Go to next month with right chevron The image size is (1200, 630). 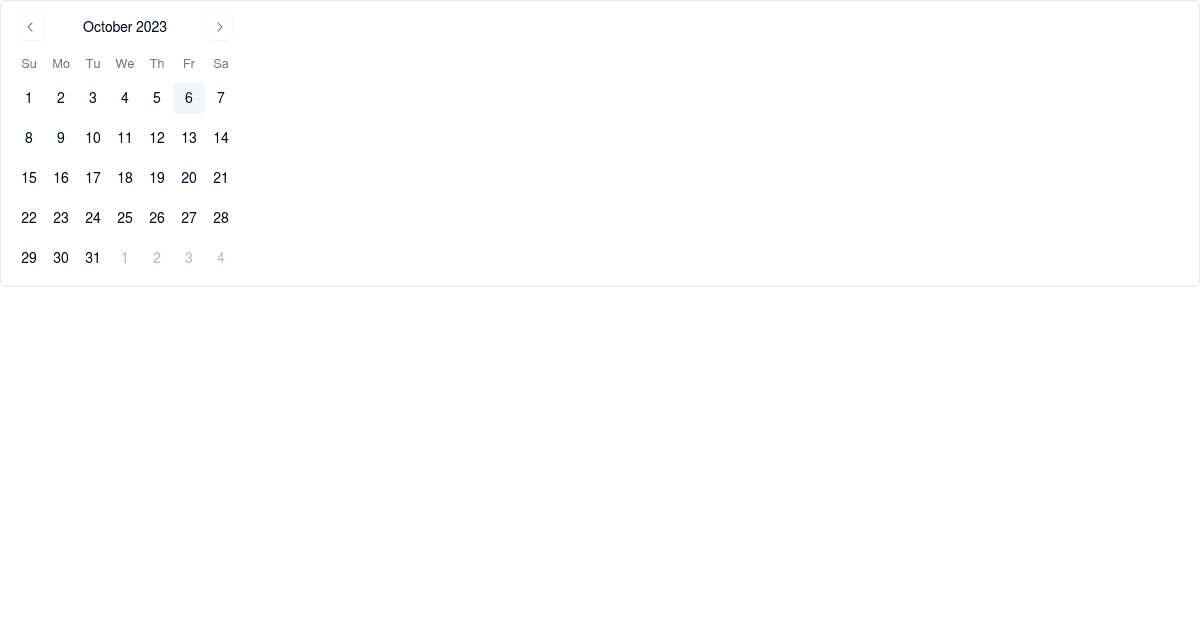click(219, 27)
